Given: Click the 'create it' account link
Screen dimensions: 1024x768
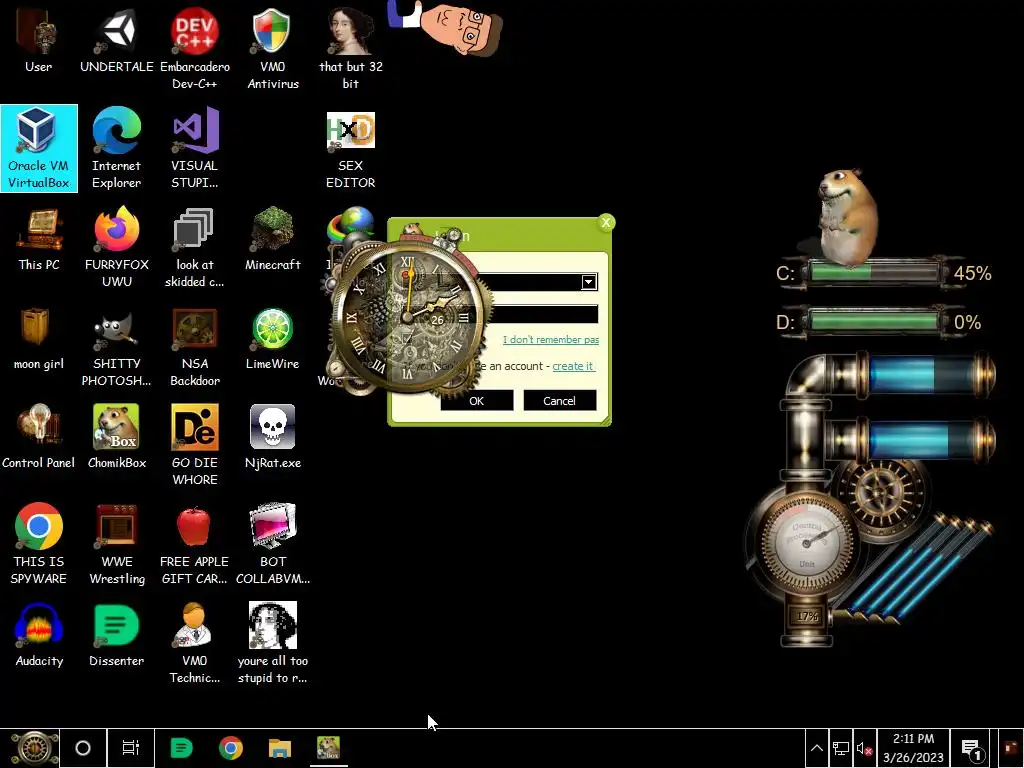Looking at the screenshot, I should tap(573, 366).
